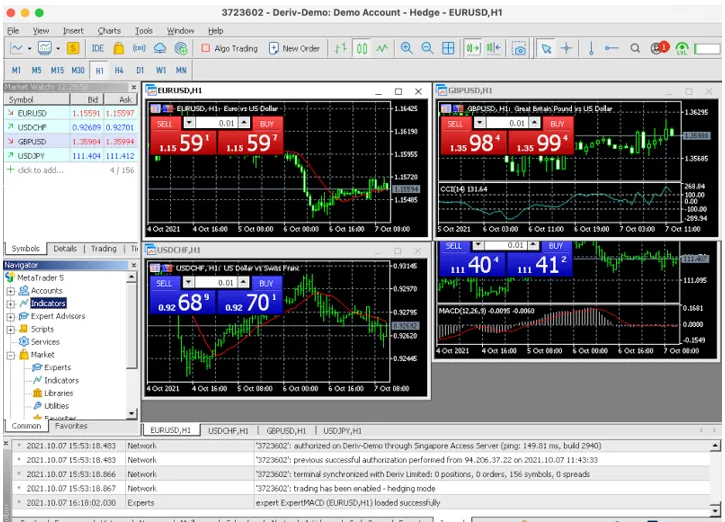Open the Insert menu
Image resolution: width=725 pixels, height=522 pixels.
click(73, 31)
